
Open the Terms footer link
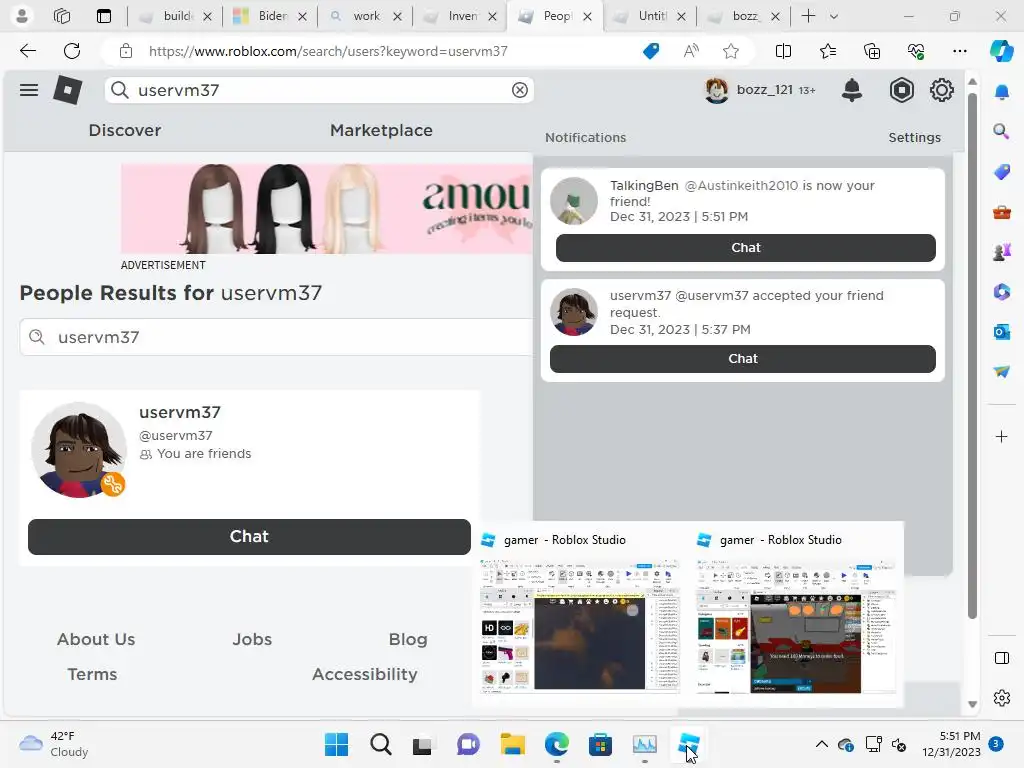[92, 674]
